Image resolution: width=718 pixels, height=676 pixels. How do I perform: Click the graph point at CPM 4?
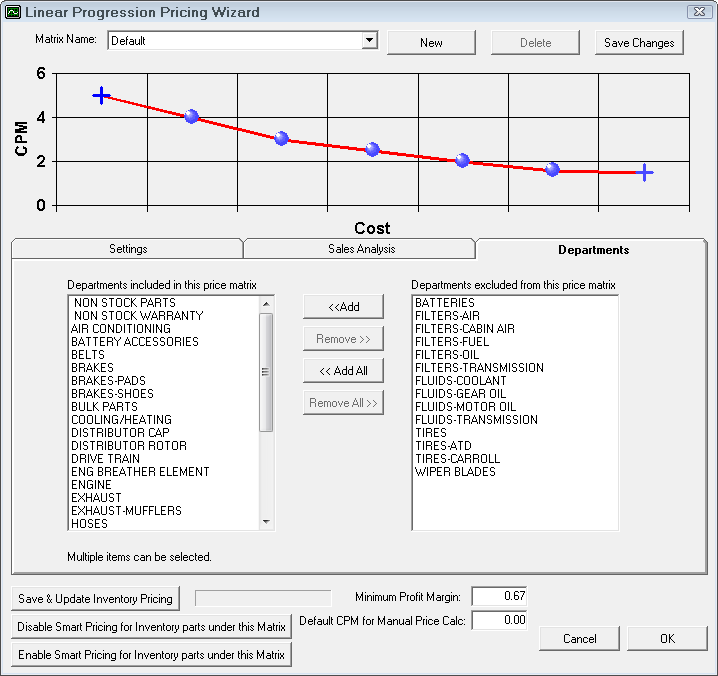click(191, 117)
